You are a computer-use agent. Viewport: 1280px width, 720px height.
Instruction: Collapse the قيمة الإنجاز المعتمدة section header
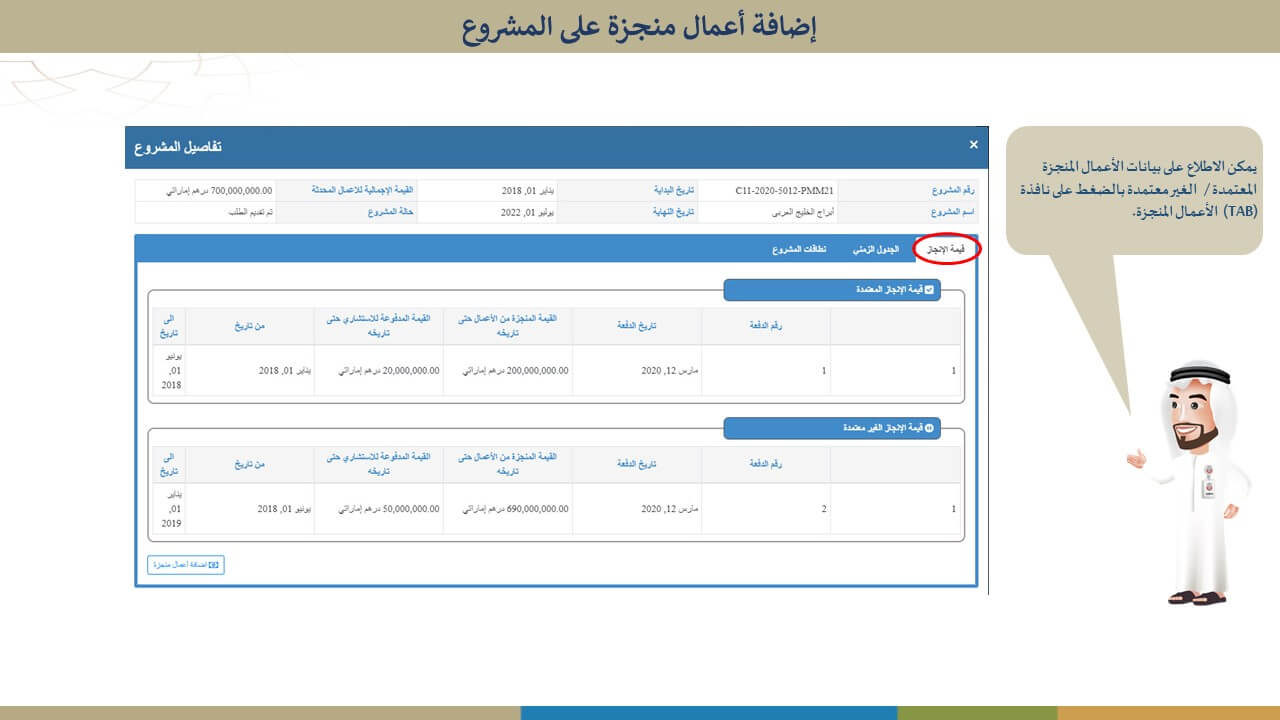pos(831,290)
